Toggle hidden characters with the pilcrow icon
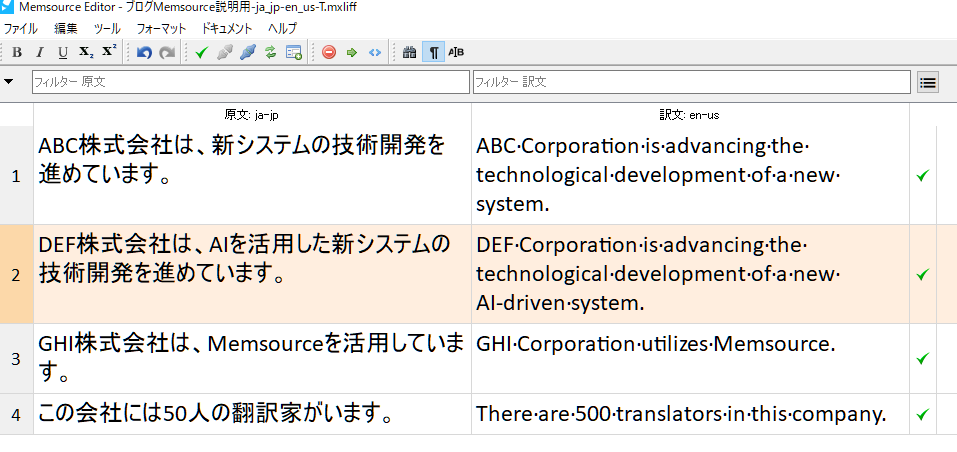Screen dimensions: 957x452 coord(433,52)
